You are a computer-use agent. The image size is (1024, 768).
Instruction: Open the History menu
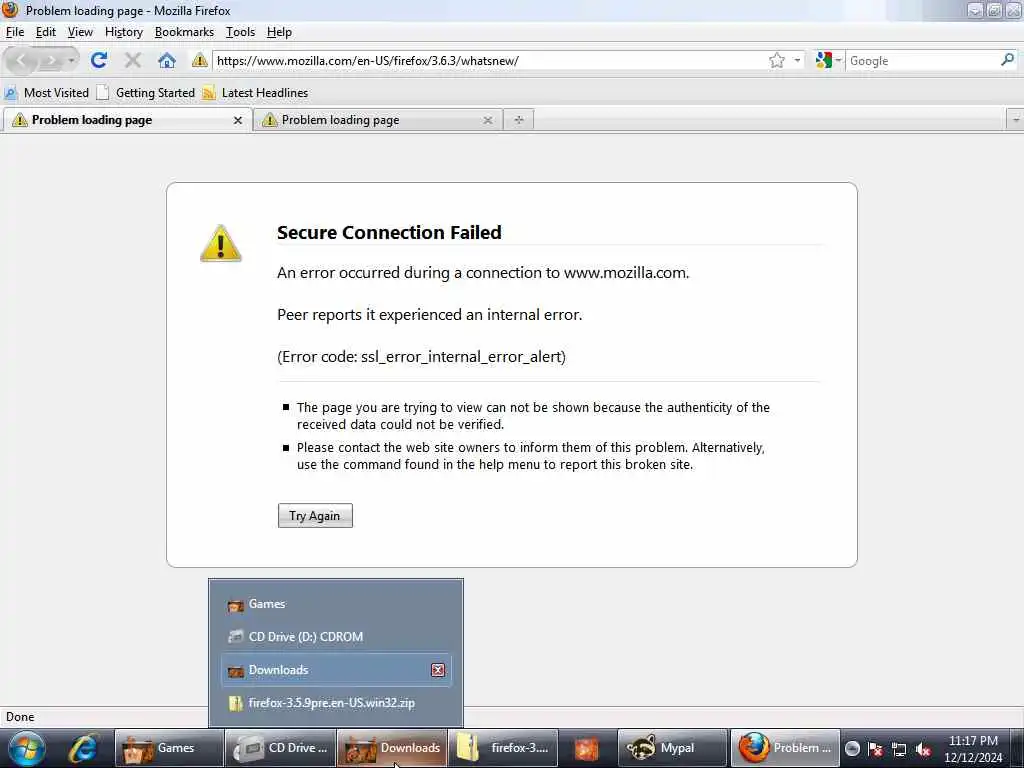click(123, 32)
